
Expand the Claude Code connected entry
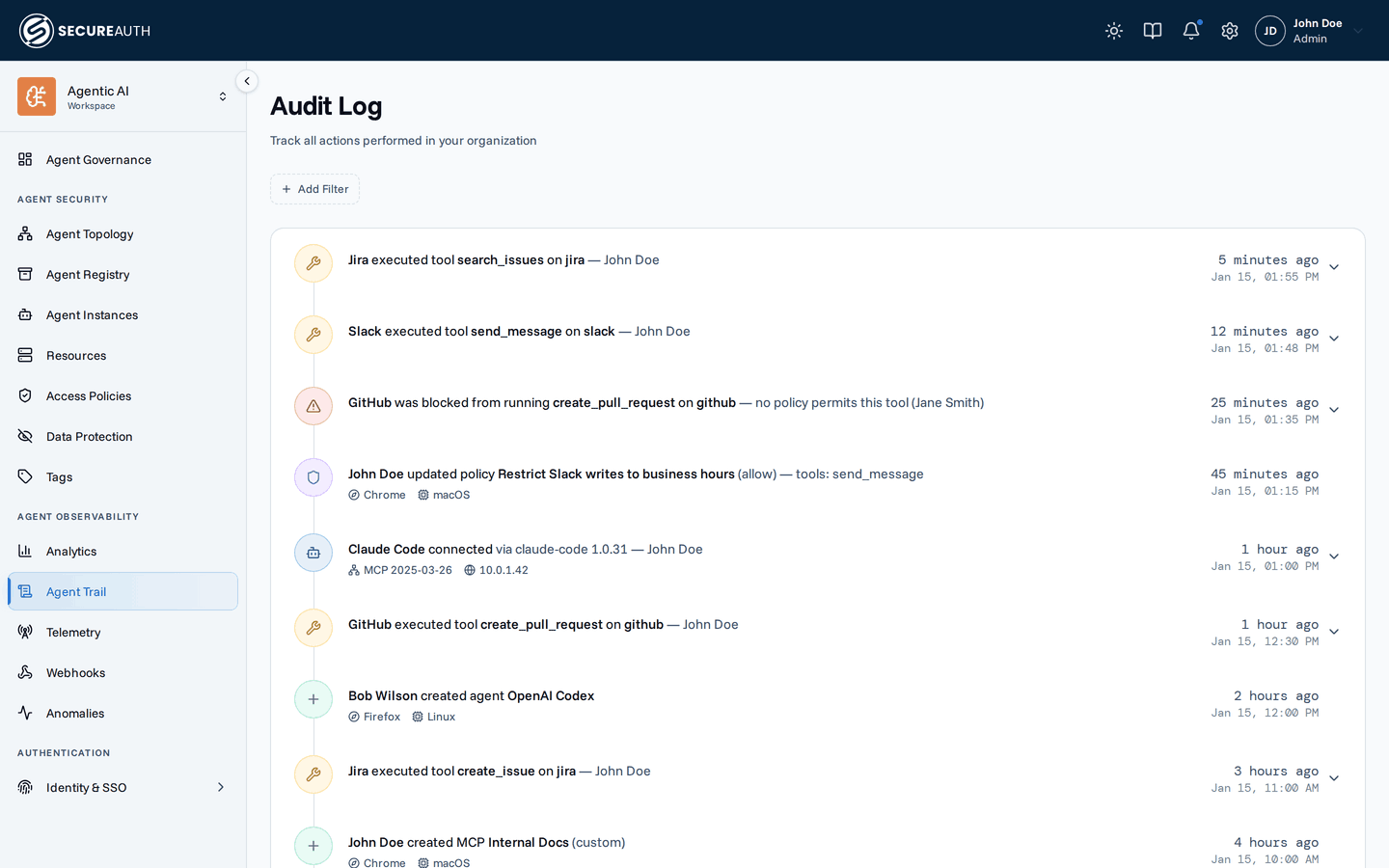click(x=1334, y=556)
